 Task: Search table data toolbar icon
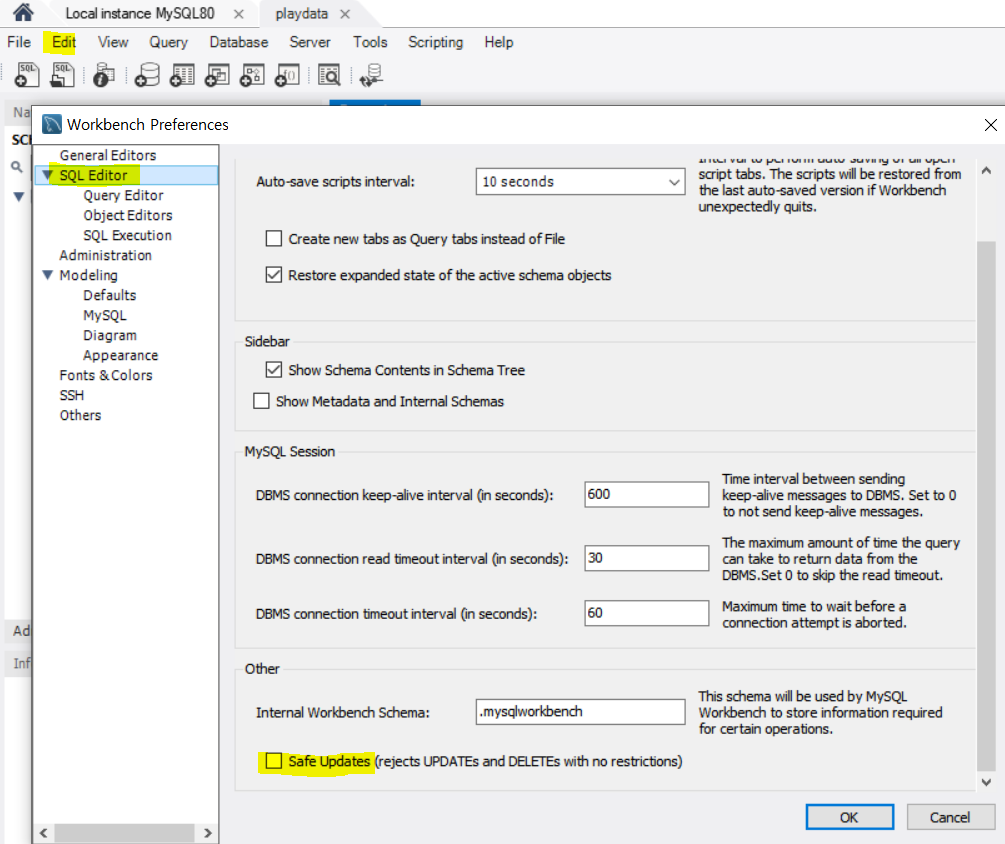coord(329,75)
